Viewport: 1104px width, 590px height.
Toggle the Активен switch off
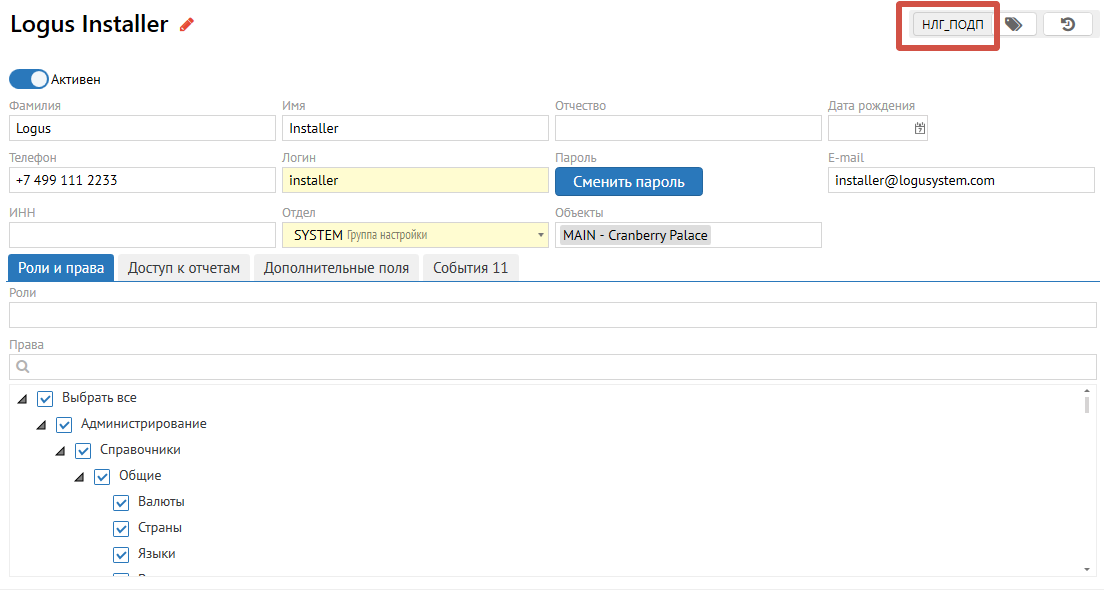tap(29, 79)
